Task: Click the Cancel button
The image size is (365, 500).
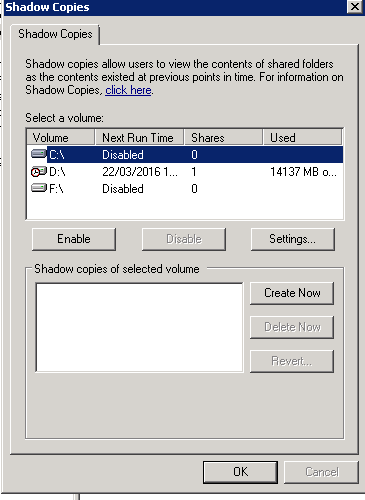Action: tap(322, 472)
